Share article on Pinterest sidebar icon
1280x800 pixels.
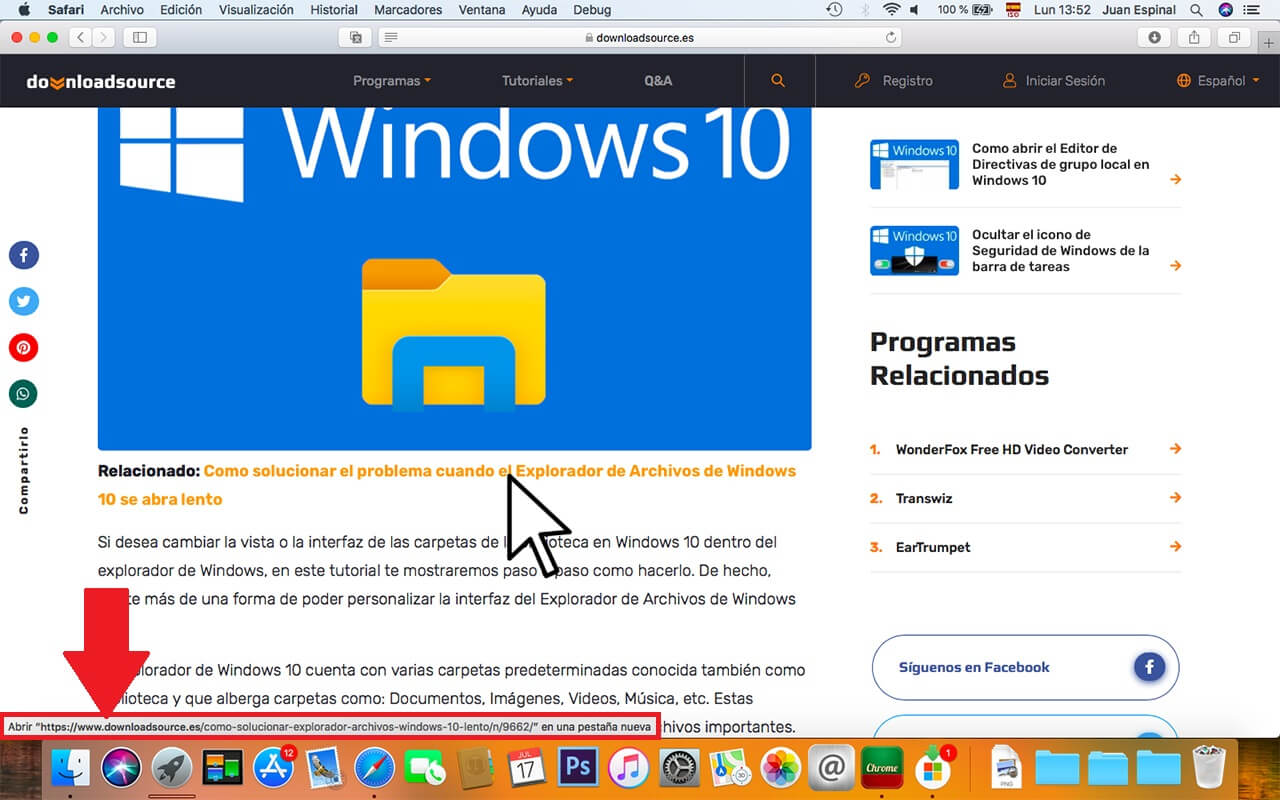(23, 347)
